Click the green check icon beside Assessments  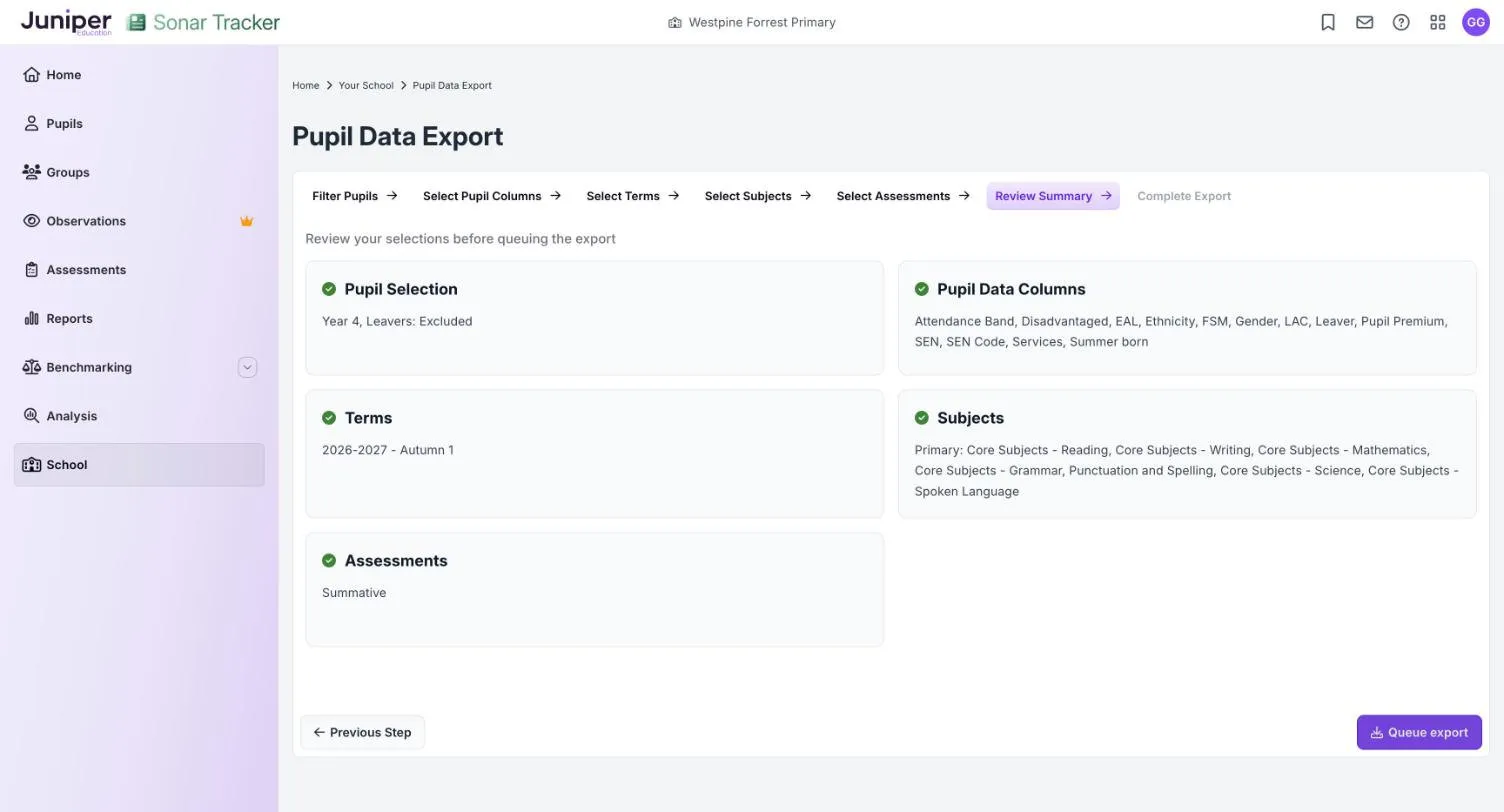(329, 561)
